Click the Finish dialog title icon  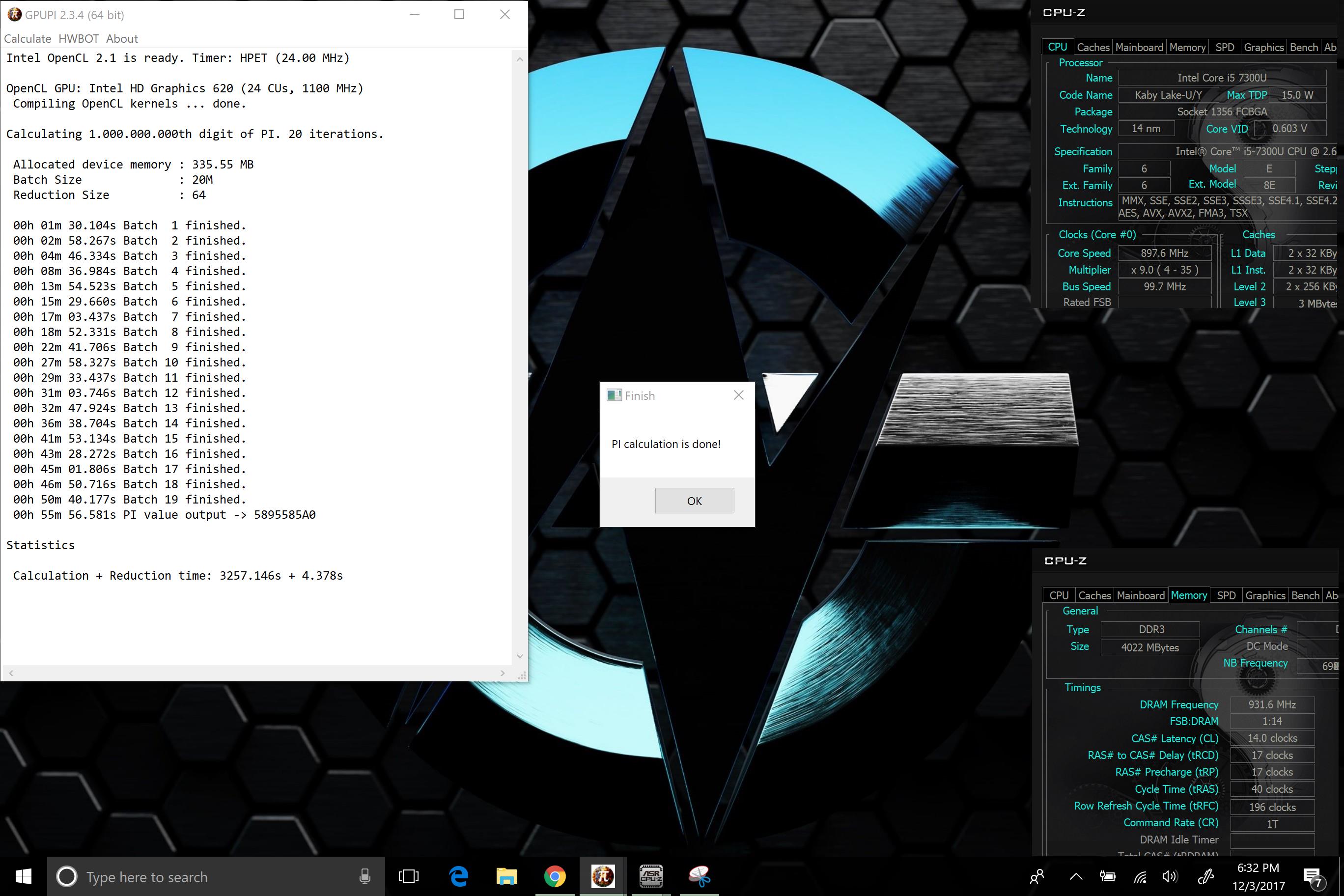[614, 395]
